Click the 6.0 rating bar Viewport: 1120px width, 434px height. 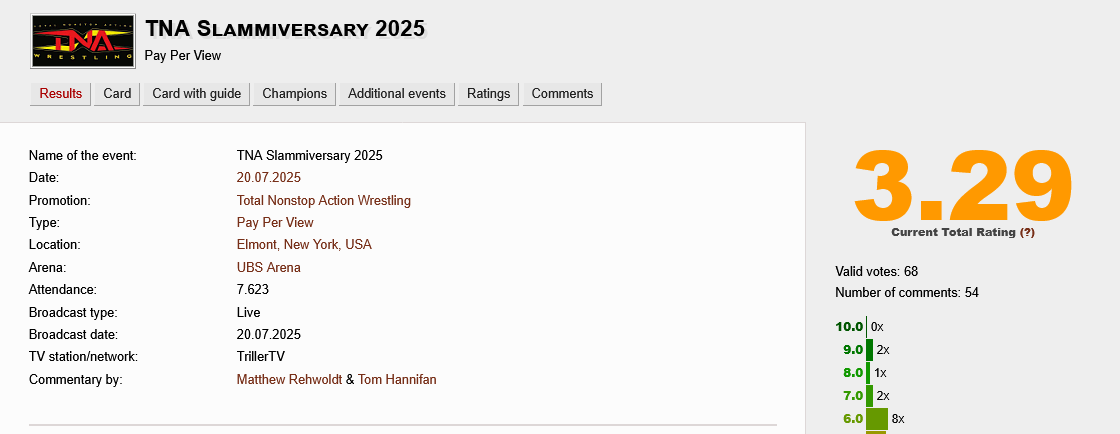[x=876, y=419]
